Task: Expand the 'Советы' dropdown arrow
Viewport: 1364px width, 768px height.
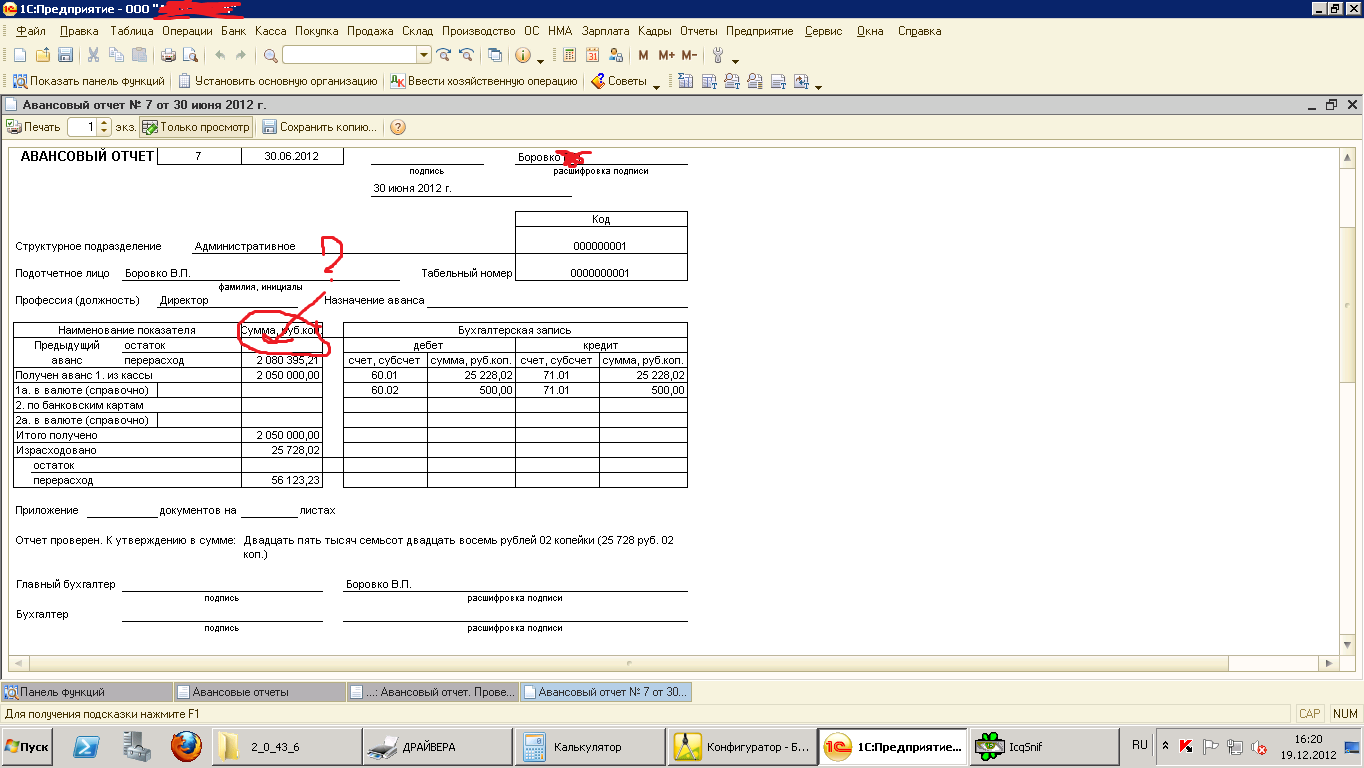Action: tap(657, 84)
